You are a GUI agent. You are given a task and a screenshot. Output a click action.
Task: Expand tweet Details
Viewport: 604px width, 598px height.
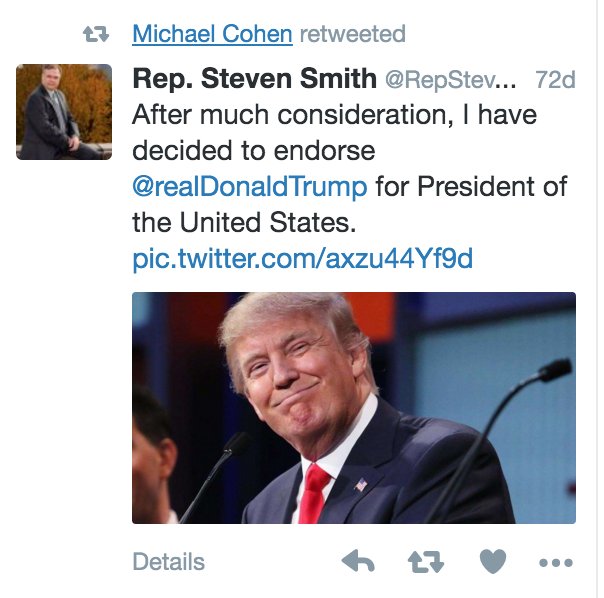pos(168,561)
